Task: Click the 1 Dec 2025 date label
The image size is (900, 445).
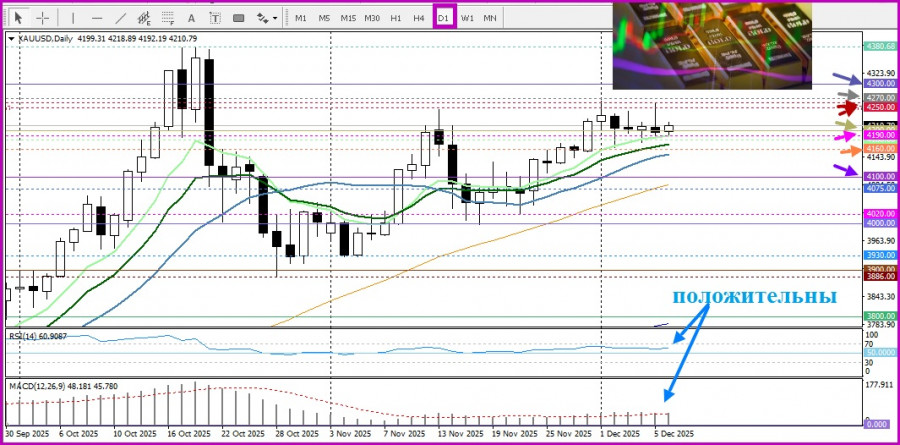Action: (x=622, y=434)
